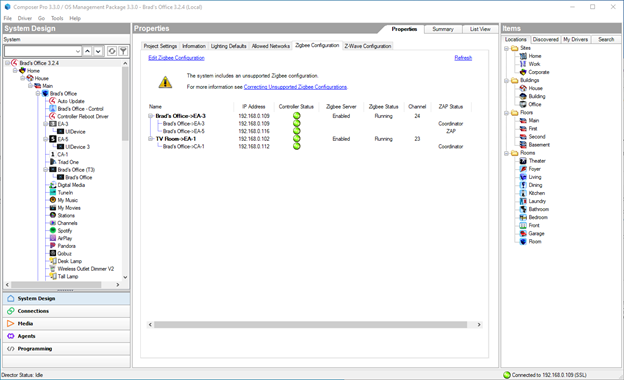Switch to My Drivers tab in Items
The image size is (624, 380).
(575, 39)
